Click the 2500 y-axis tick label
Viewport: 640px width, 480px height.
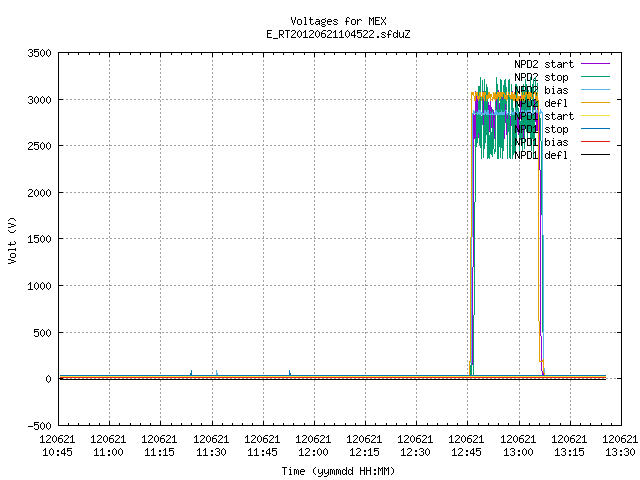39,146
